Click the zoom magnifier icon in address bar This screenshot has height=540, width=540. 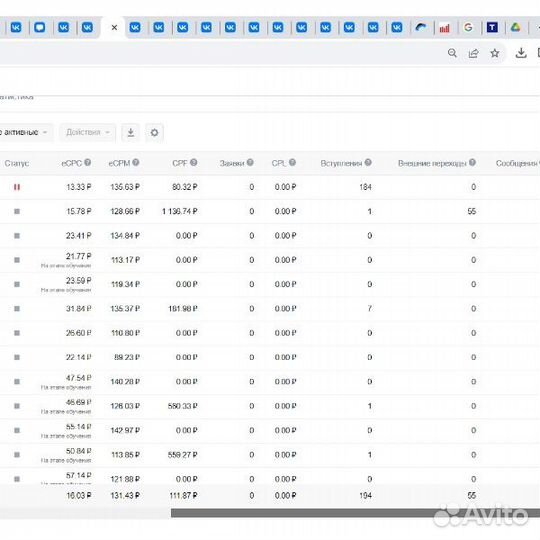click(452, 53)
